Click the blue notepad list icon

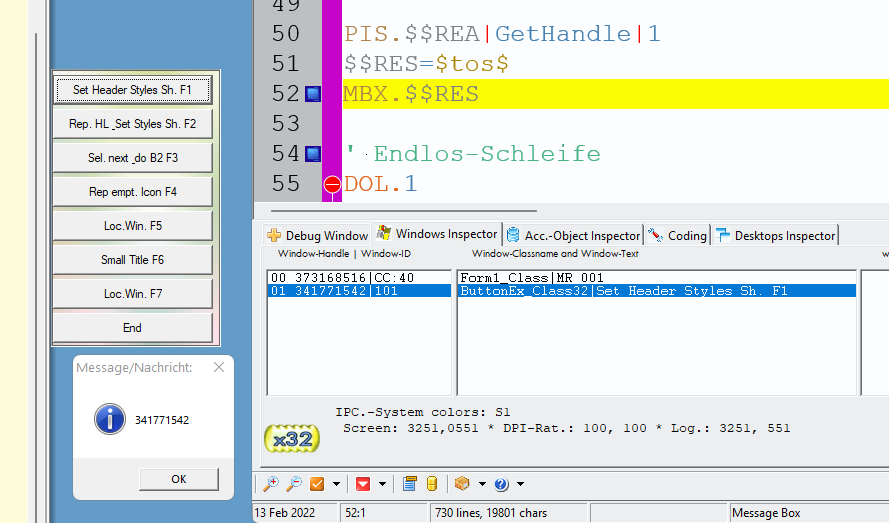coord(410,484)
